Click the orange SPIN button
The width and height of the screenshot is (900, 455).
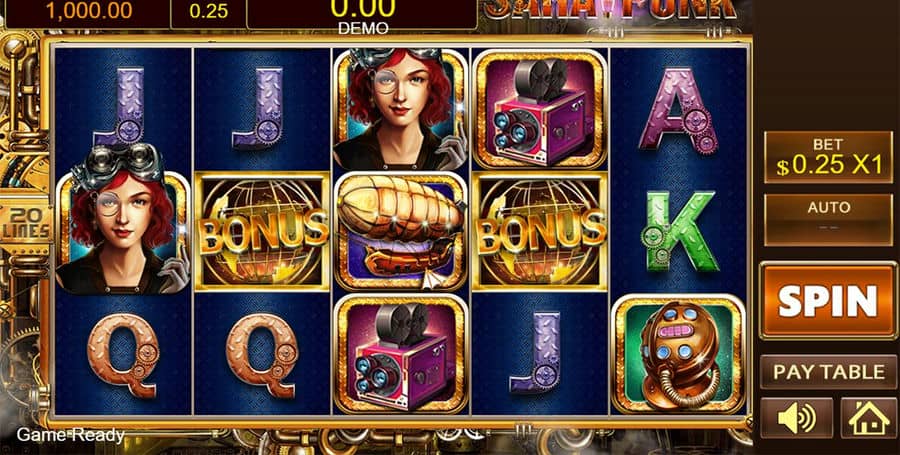[x=827, y=300]
